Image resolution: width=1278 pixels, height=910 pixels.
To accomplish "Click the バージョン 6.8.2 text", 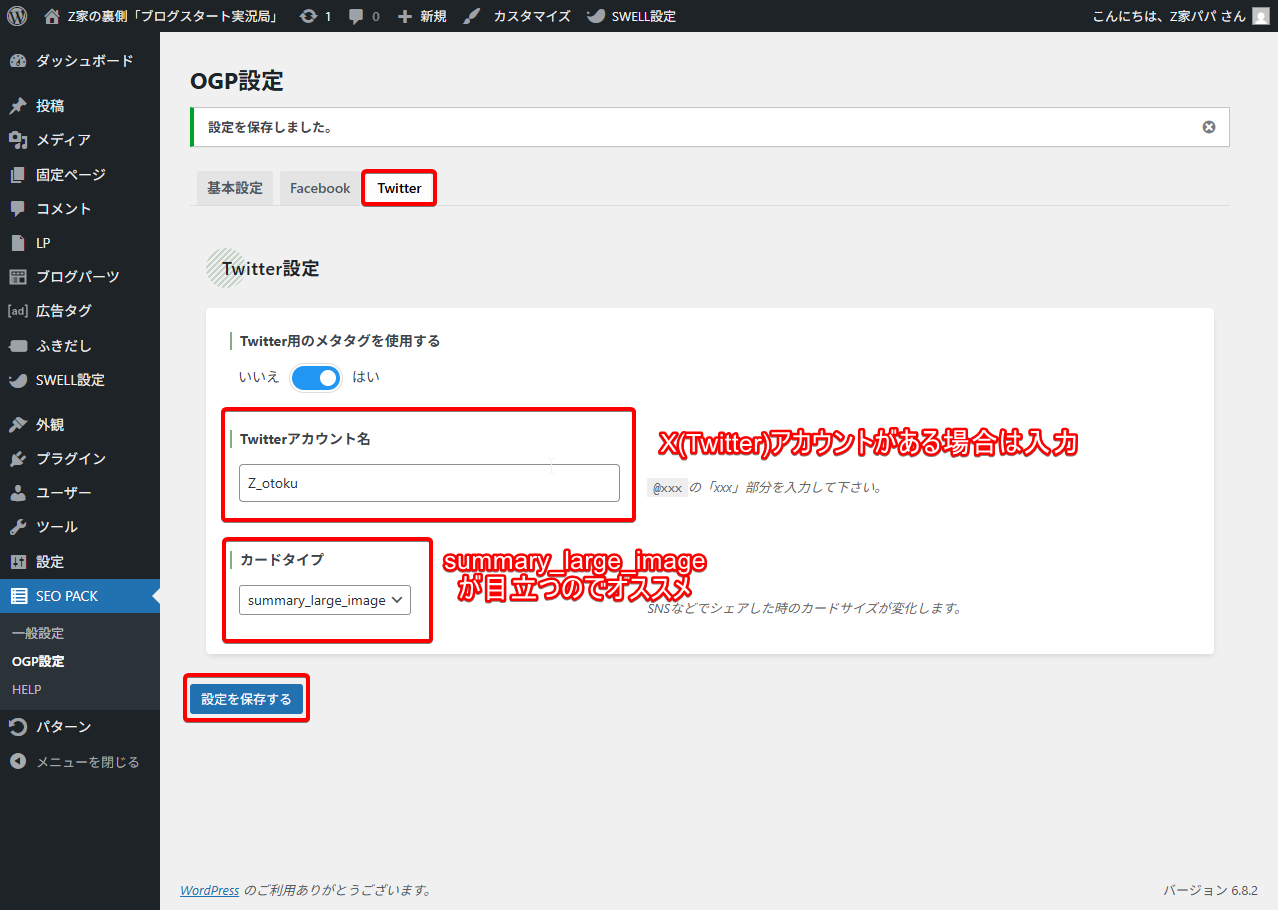I will (x=1210, y=890).
